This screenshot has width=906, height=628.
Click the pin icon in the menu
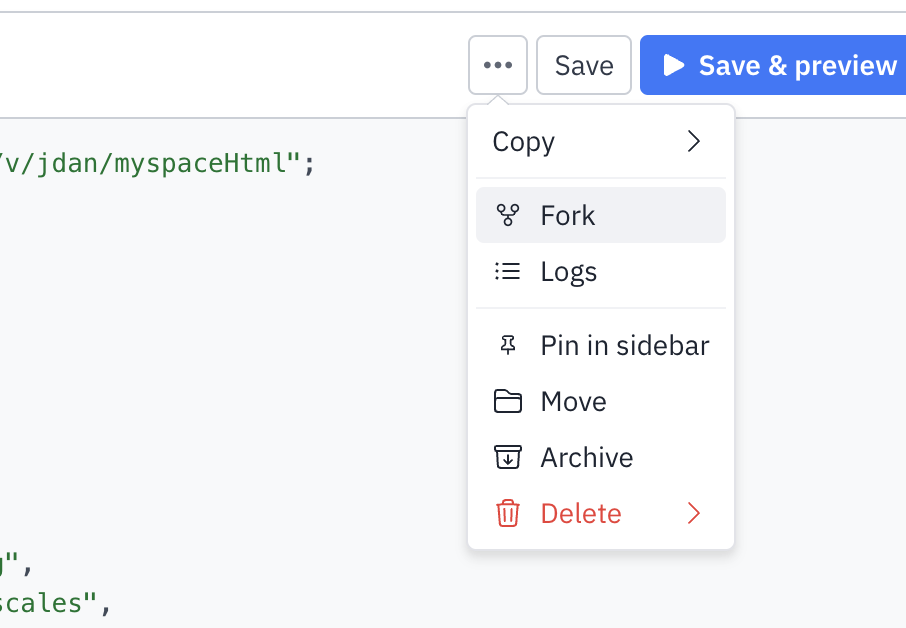508,345
